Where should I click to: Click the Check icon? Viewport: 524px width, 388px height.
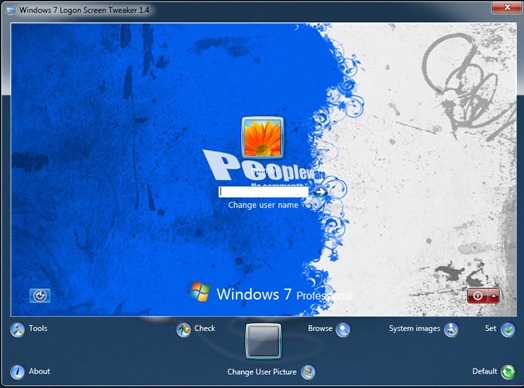183,330
